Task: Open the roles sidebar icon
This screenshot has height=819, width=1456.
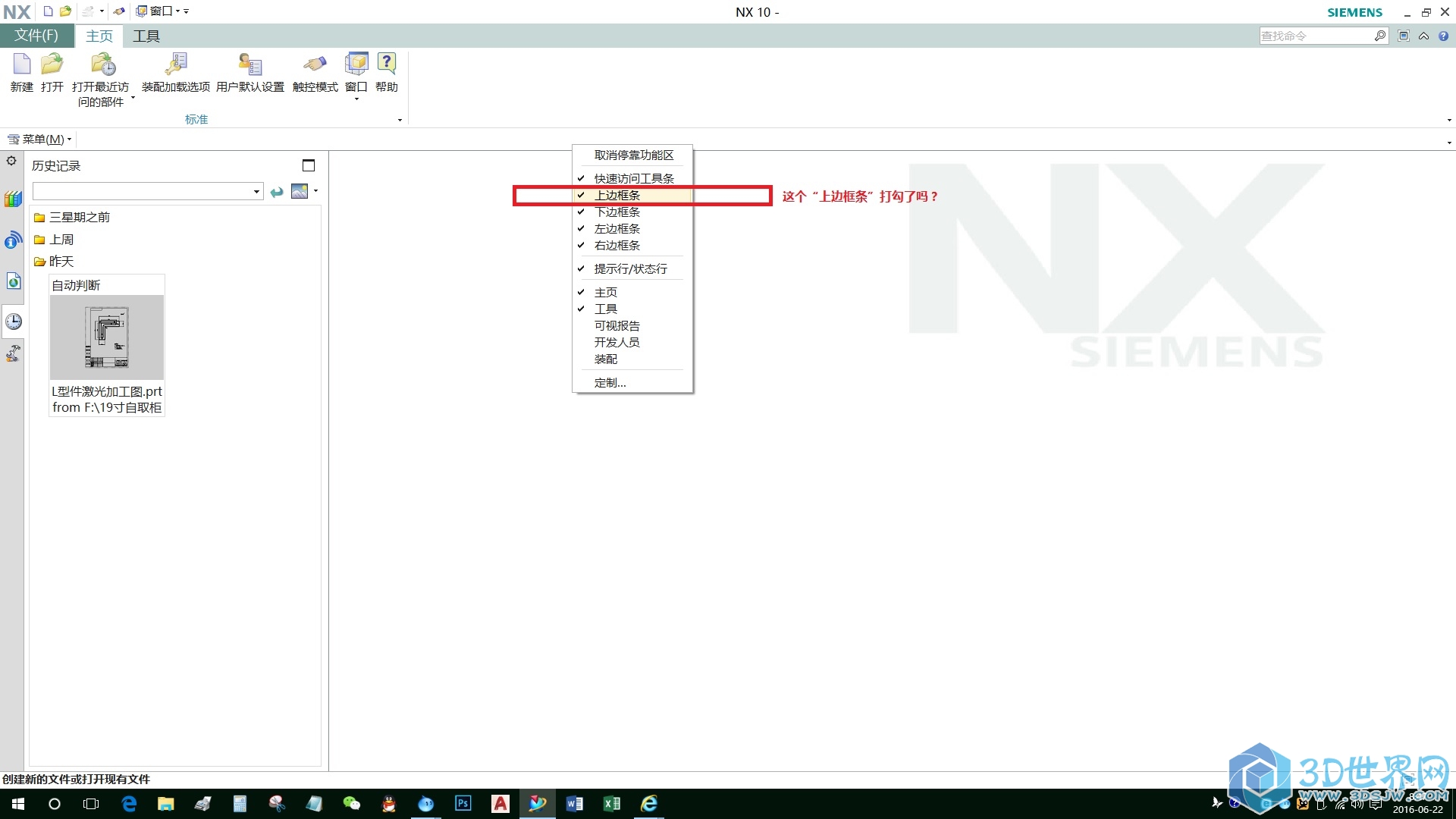Action: coord(13,353)
